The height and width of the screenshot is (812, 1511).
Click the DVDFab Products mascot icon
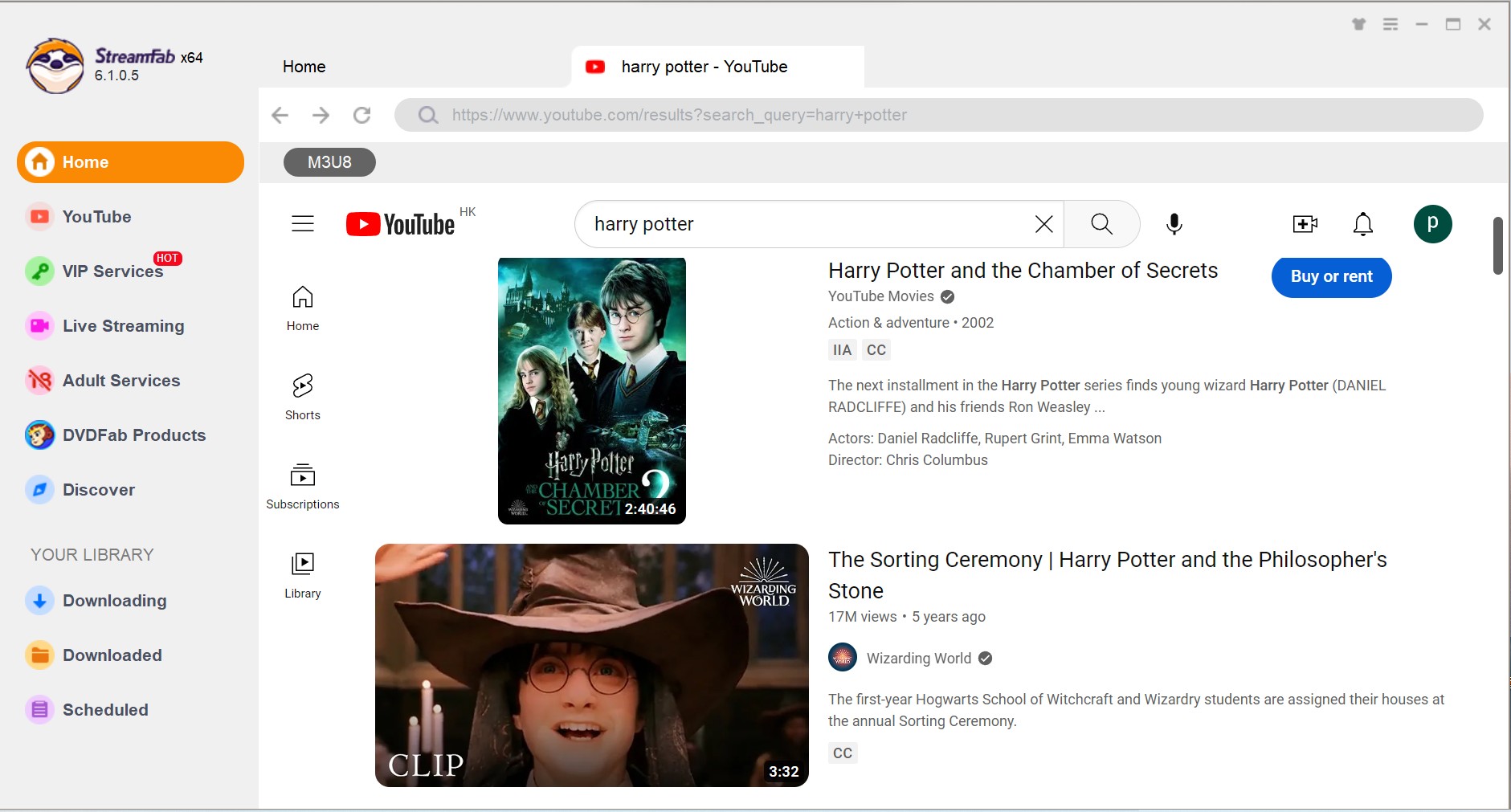(39, 435)
